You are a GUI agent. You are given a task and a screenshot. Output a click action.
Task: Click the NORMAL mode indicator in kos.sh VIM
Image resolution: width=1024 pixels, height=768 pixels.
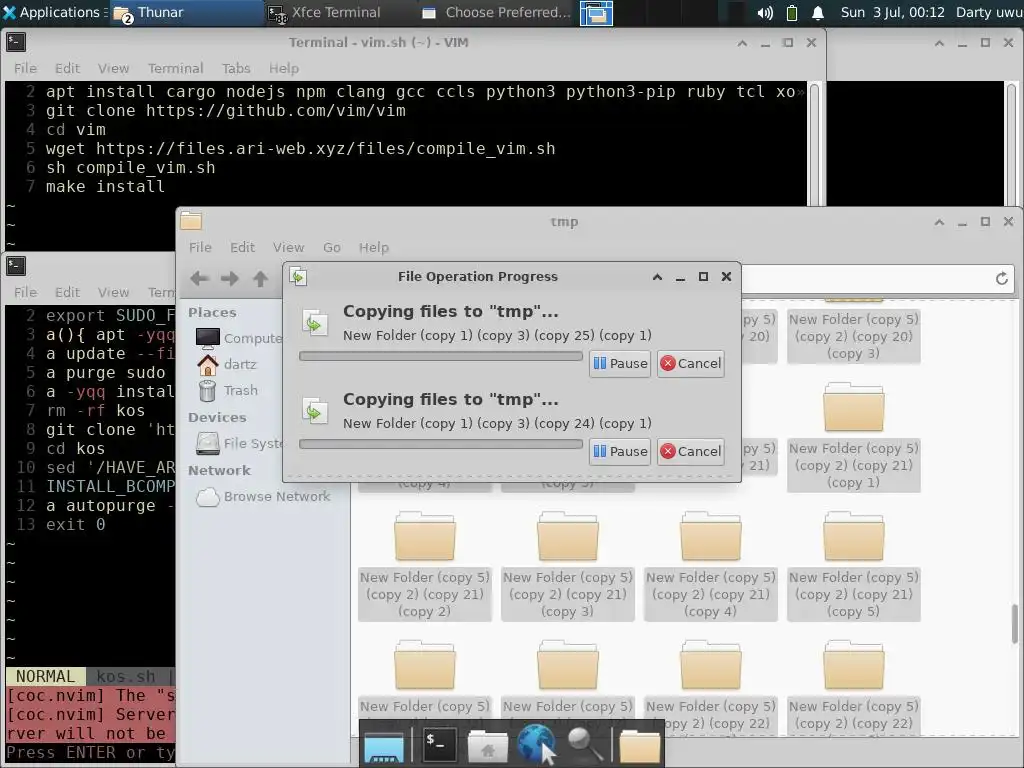(x=46, y=676)
